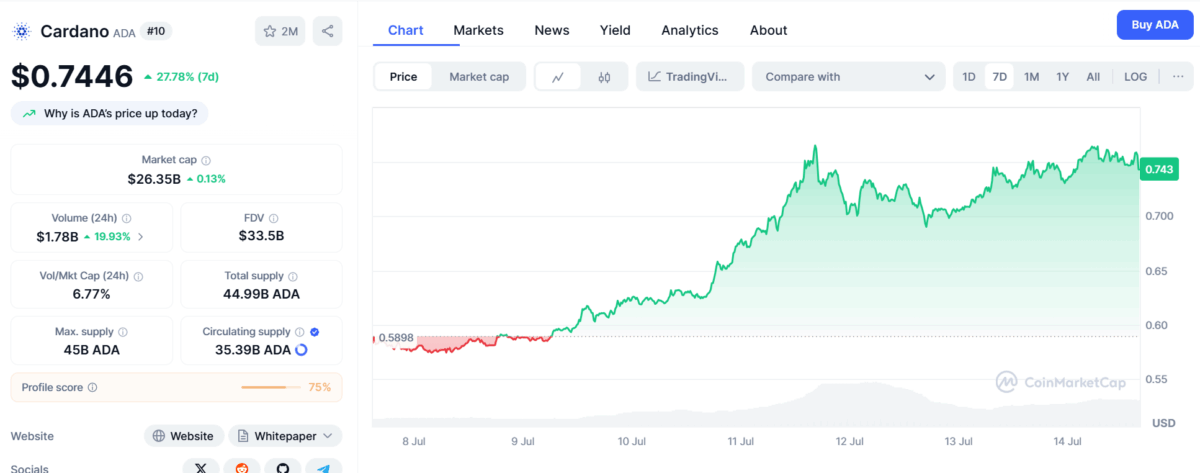Image resolution: width=1200 pixels, height=473 pixels.
Task: Click the 0.743 current price label on chart
Action: [1160, 168]
